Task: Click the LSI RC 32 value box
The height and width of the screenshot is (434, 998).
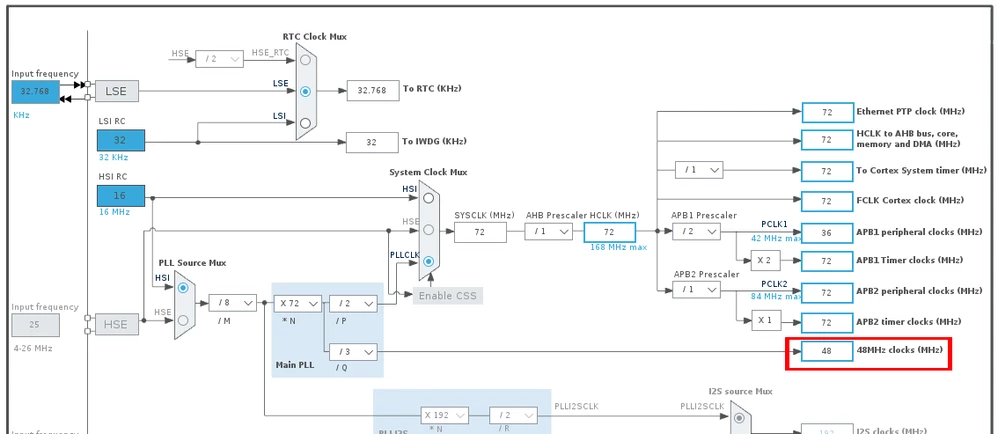Action: pos(120,141)
